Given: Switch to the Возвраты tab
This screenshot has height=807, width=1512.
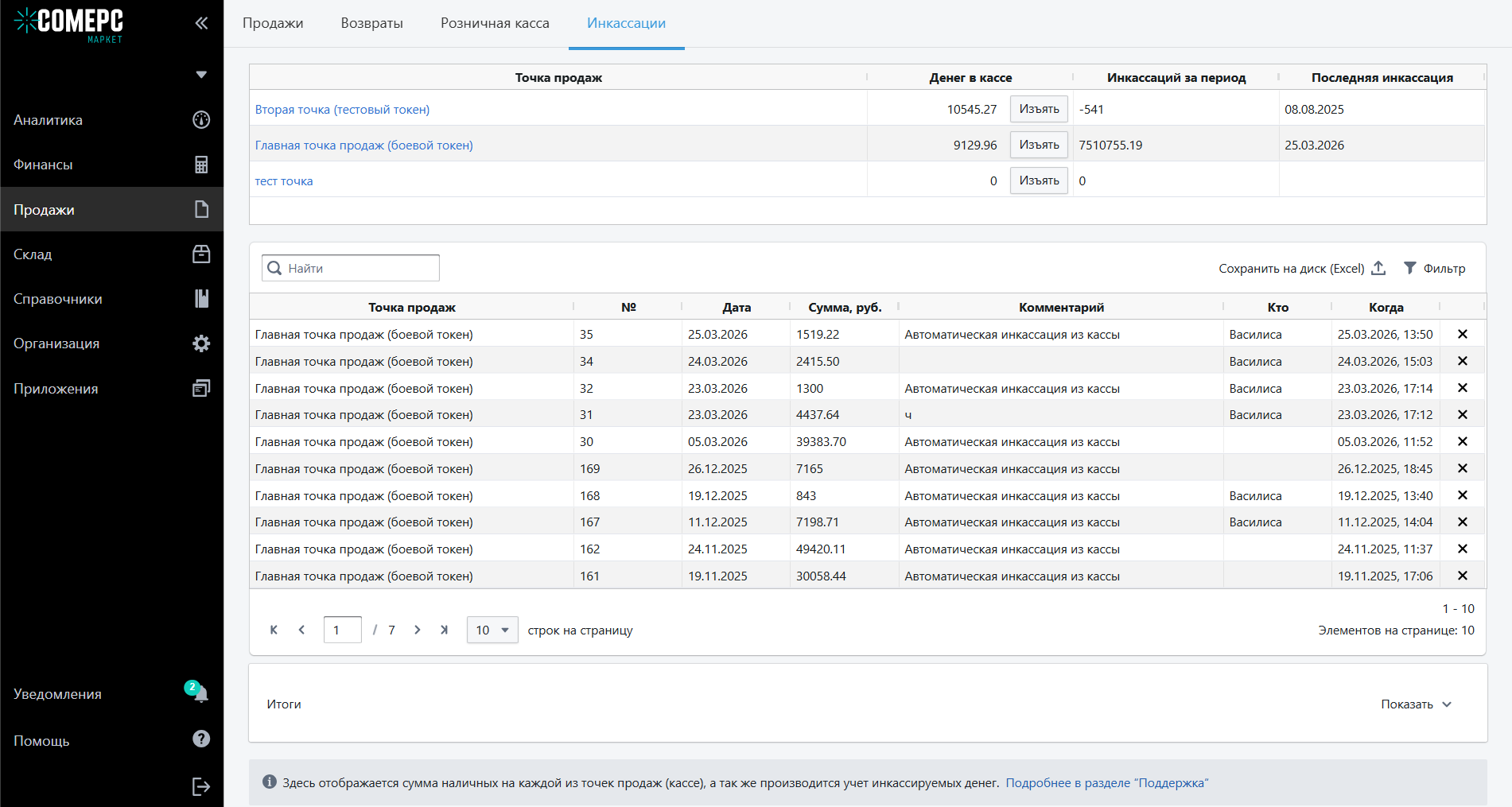Looking at the screenshot, I should click(x=371, y=23).
